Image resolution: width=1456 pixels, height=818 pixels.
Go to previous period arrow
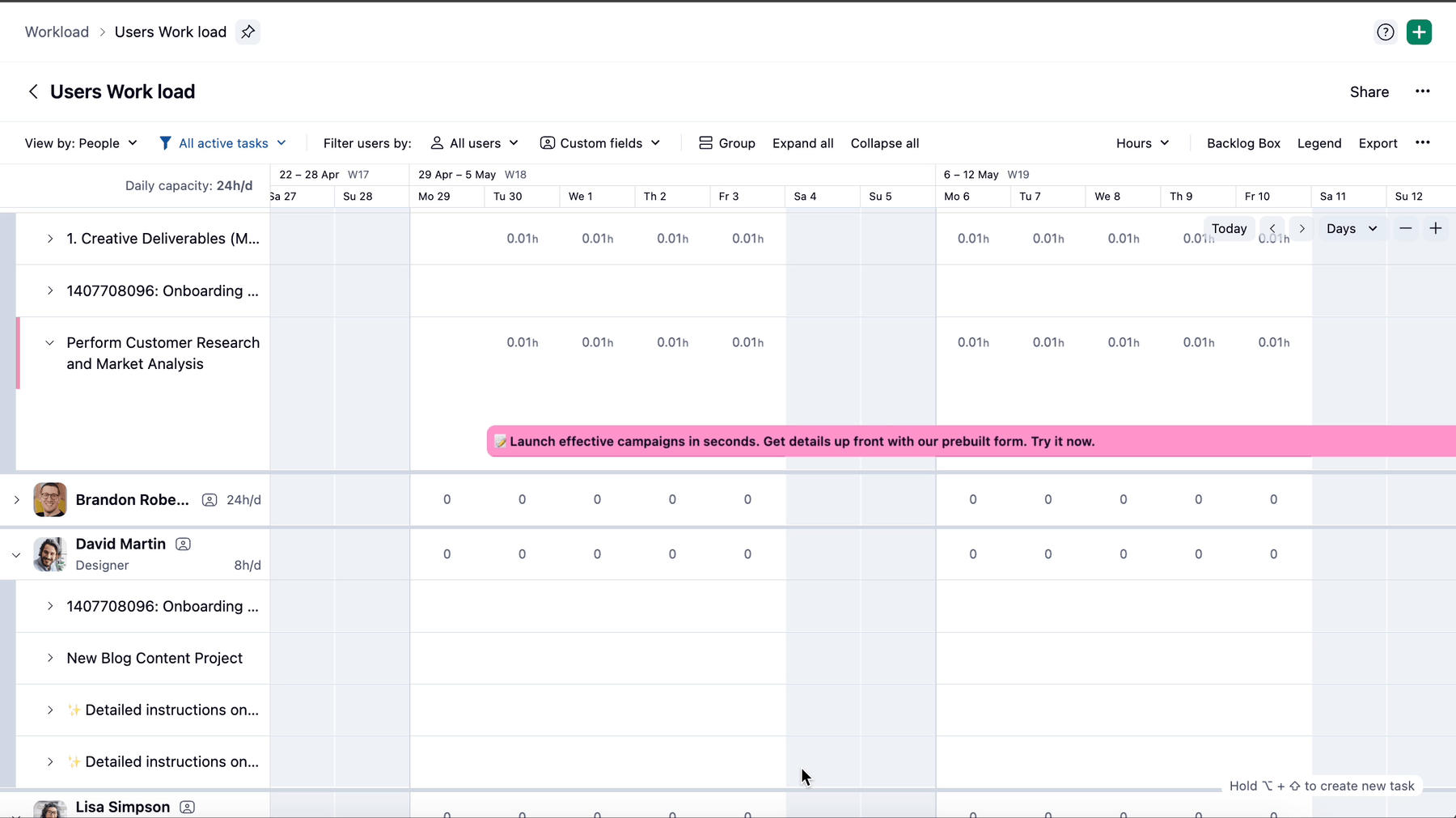tap(1272, 229)
